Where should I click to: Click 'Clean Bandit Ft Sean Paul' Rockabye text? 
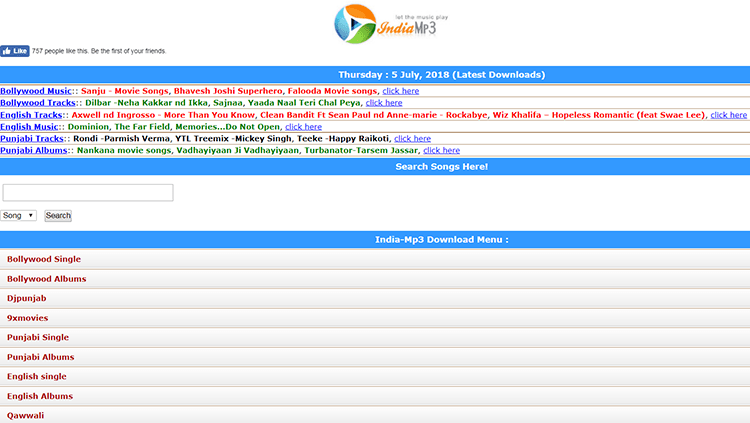coord(374,115)
